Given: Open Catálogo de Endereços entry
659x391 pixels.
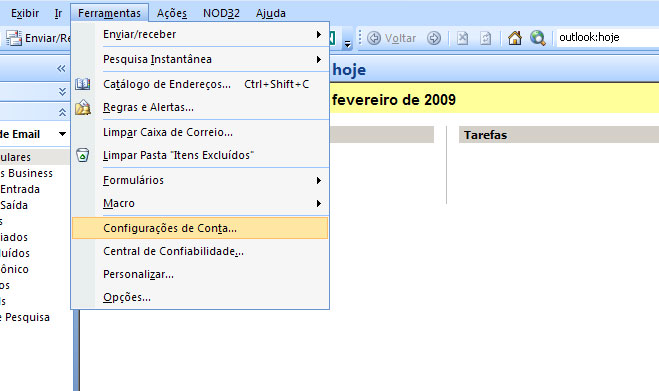Looking at the screenshot, I should (200, 84).
